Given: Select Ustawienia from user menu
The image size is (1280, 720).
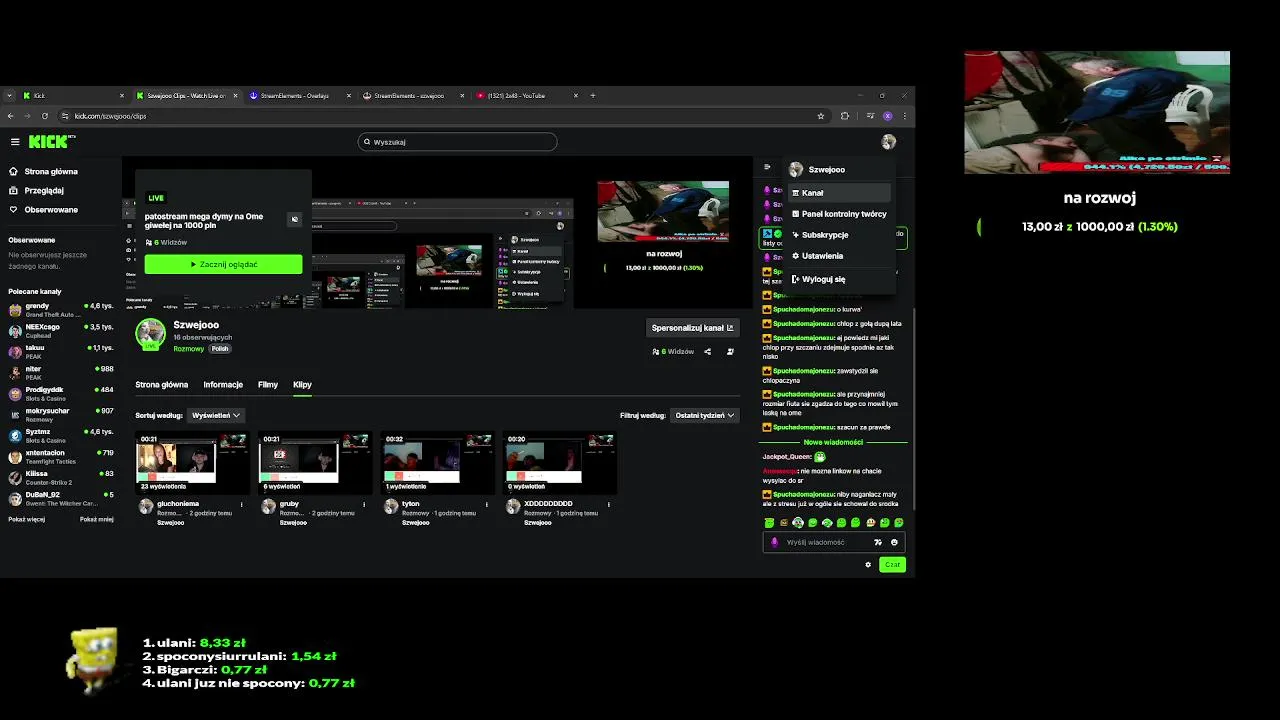Looking at the screenshot, I should 838,256.
